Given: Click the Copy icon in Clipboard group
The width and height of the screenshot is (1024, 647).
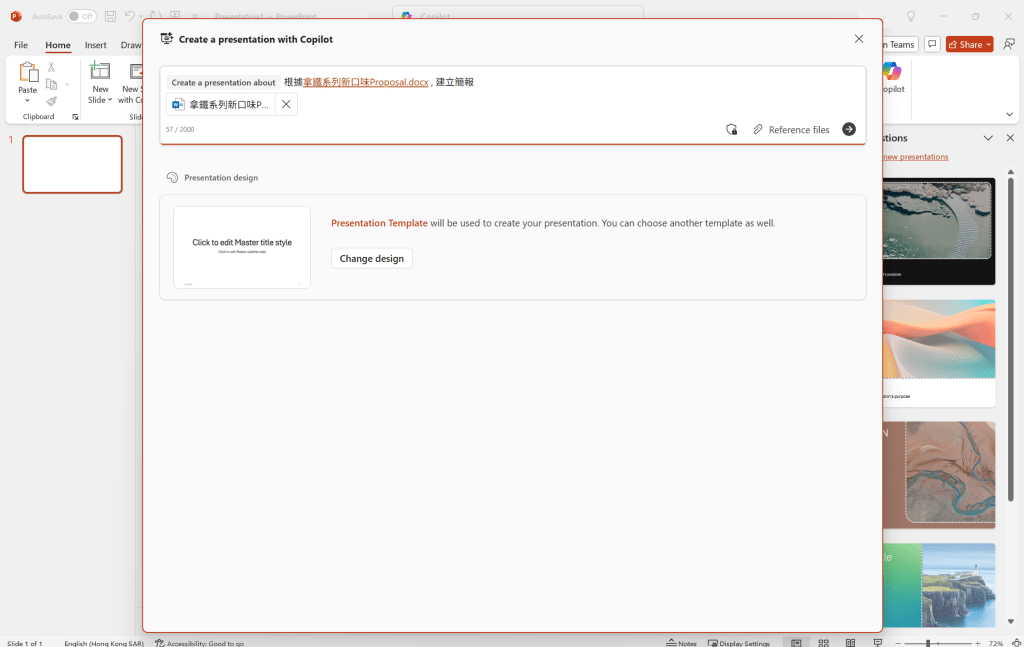Looking at the screenshot, I should coord(52,84).
